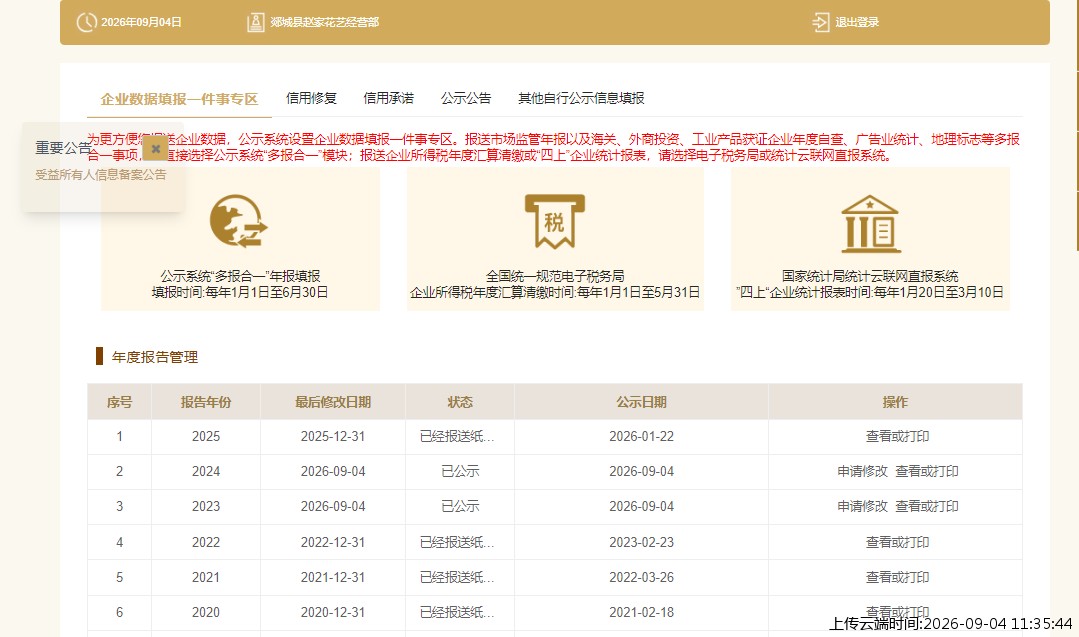The width and height of the screenshot is (1079, 637).
Task: Click the 2020-12-31 last modified cell
Action: (333, 612)
